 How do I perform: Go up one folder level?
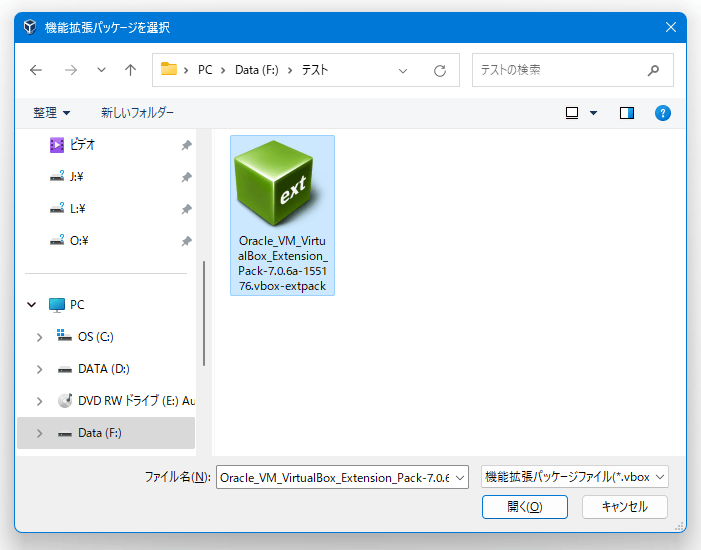click(x=130, y=70)
